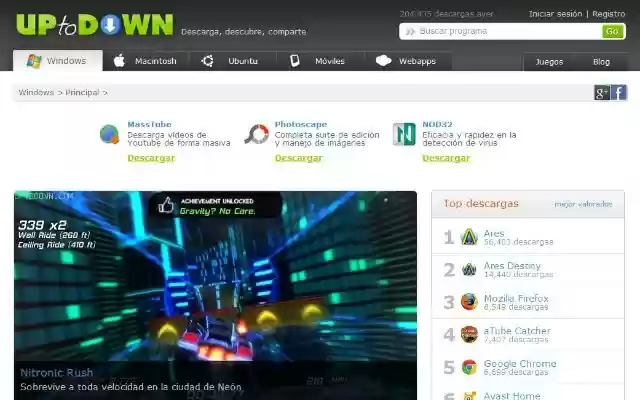Viewport: 640px width, 400px height.
Task: Click Descargar under NOD32
Action: coord(446,158)
